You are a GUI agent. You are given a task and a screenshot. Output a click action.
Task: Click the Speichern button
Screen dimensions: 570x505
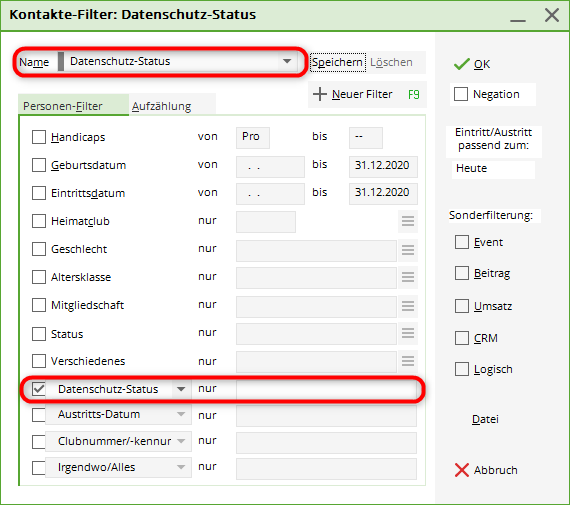click(338, 62)
